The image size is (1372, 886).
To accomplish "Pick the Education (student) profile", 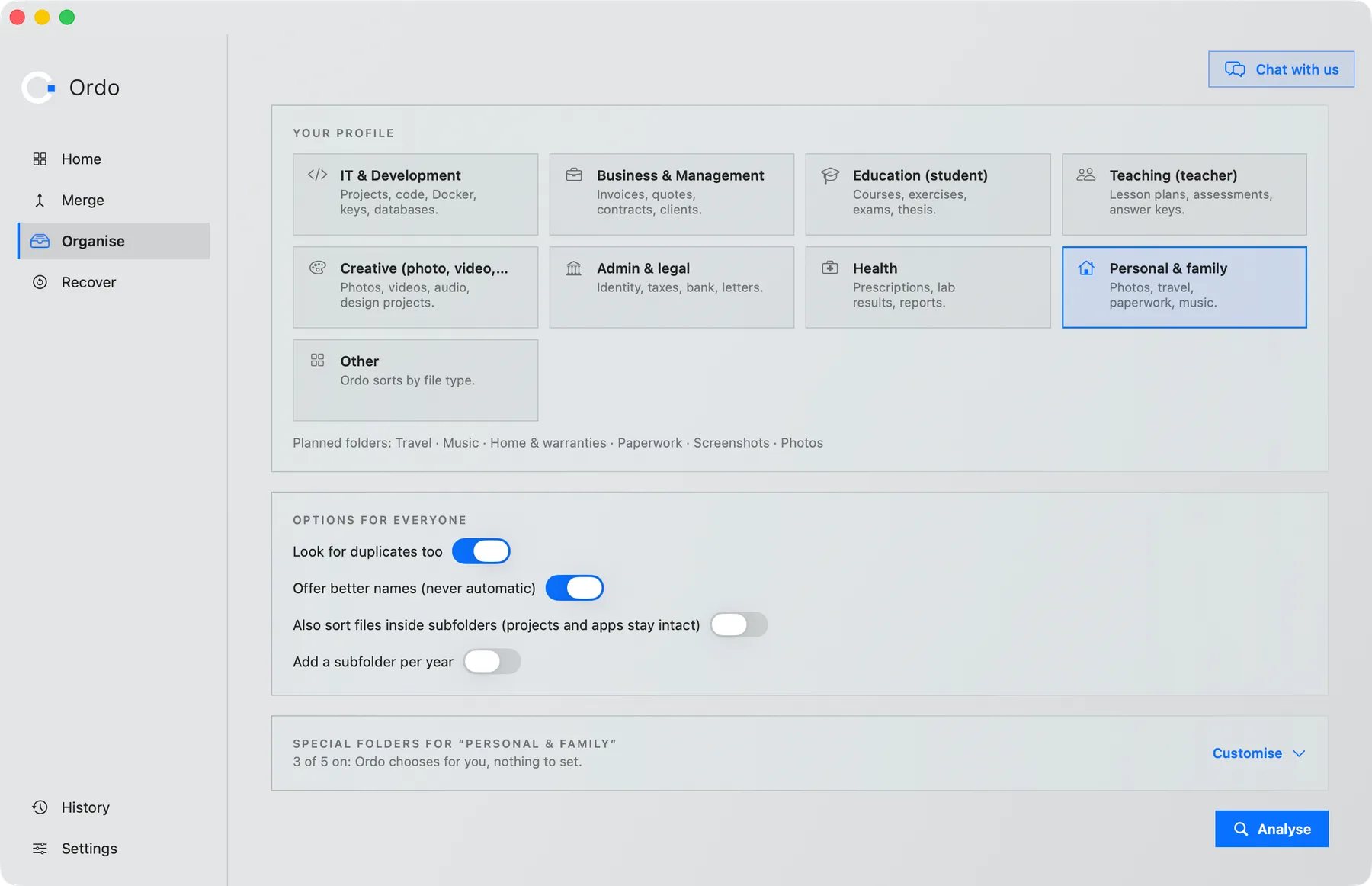I will pyautogui.click(x=928, y=194).
